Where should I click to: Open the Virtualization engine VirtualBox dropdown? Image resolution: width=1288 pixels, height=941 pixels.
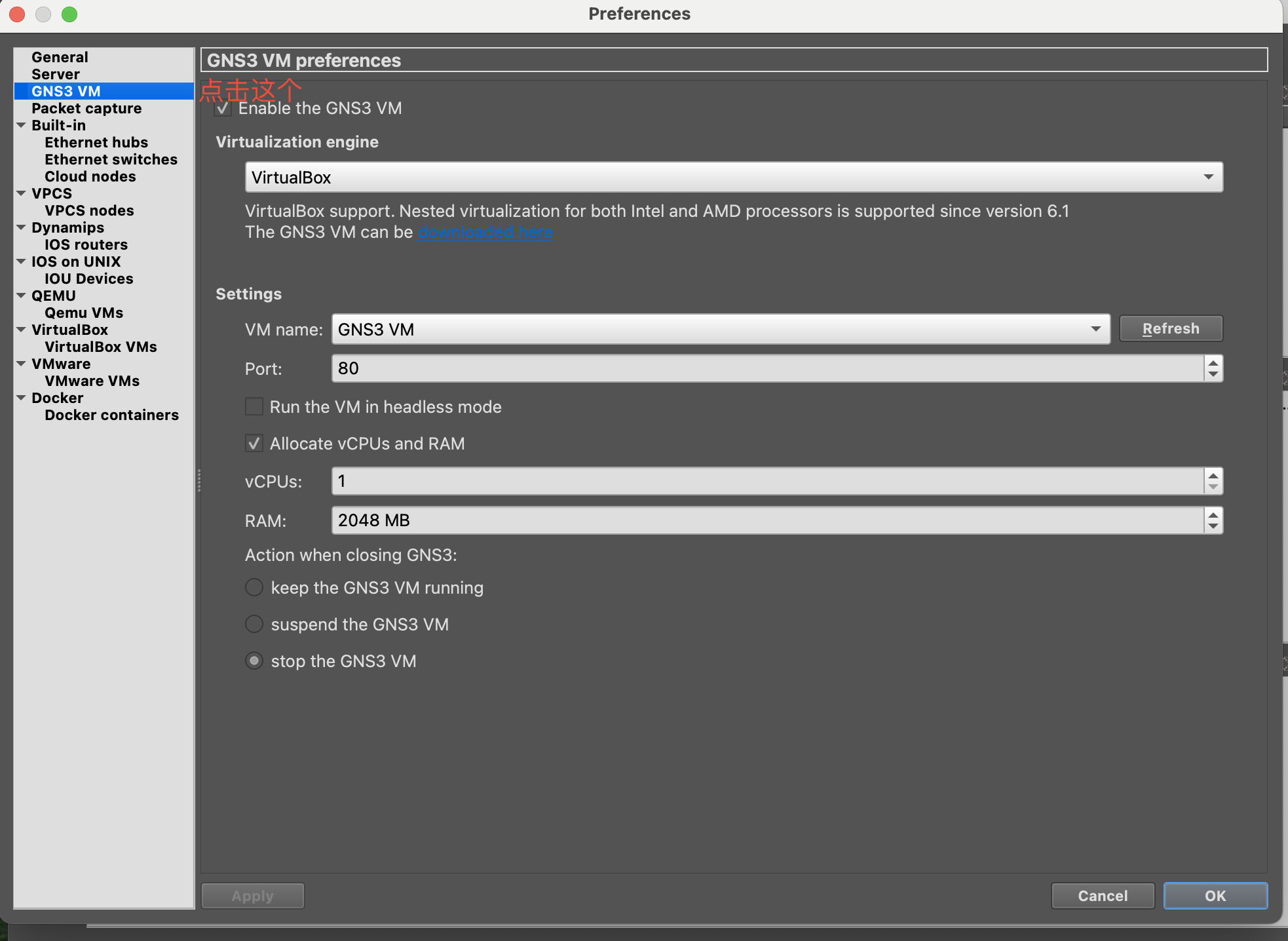(734, 177)
